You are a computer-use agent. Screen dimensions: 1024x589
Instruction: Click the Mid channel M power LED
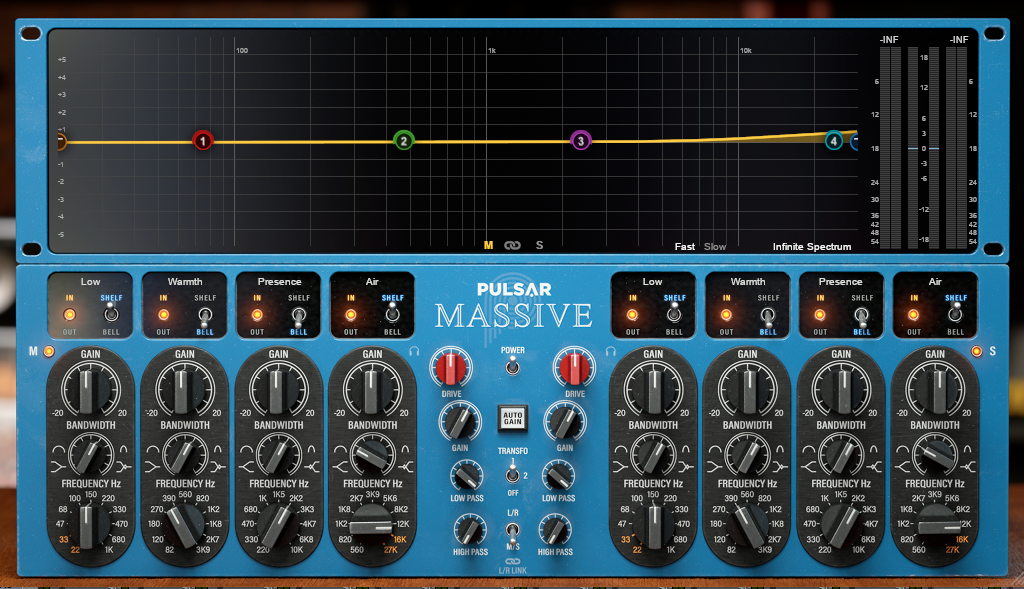pyautogui.click(x=48, y=351)
